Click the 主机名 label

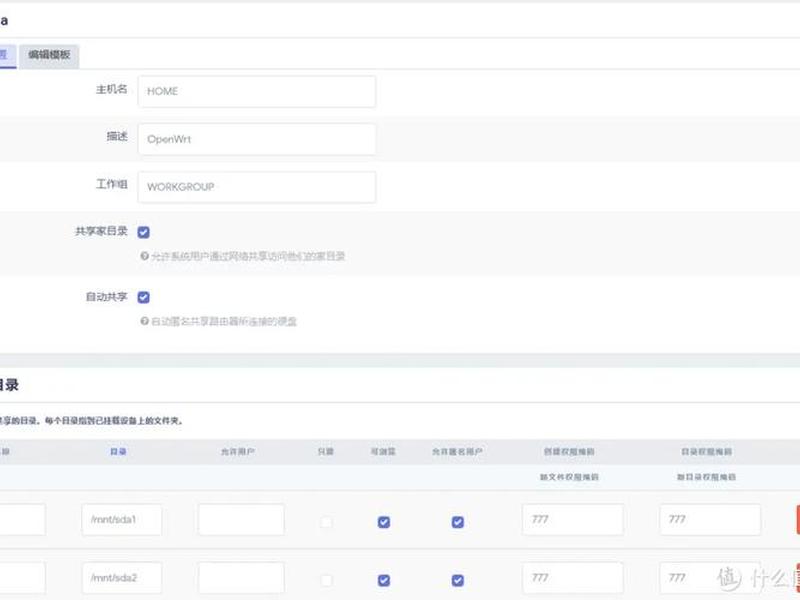[111, 89]
